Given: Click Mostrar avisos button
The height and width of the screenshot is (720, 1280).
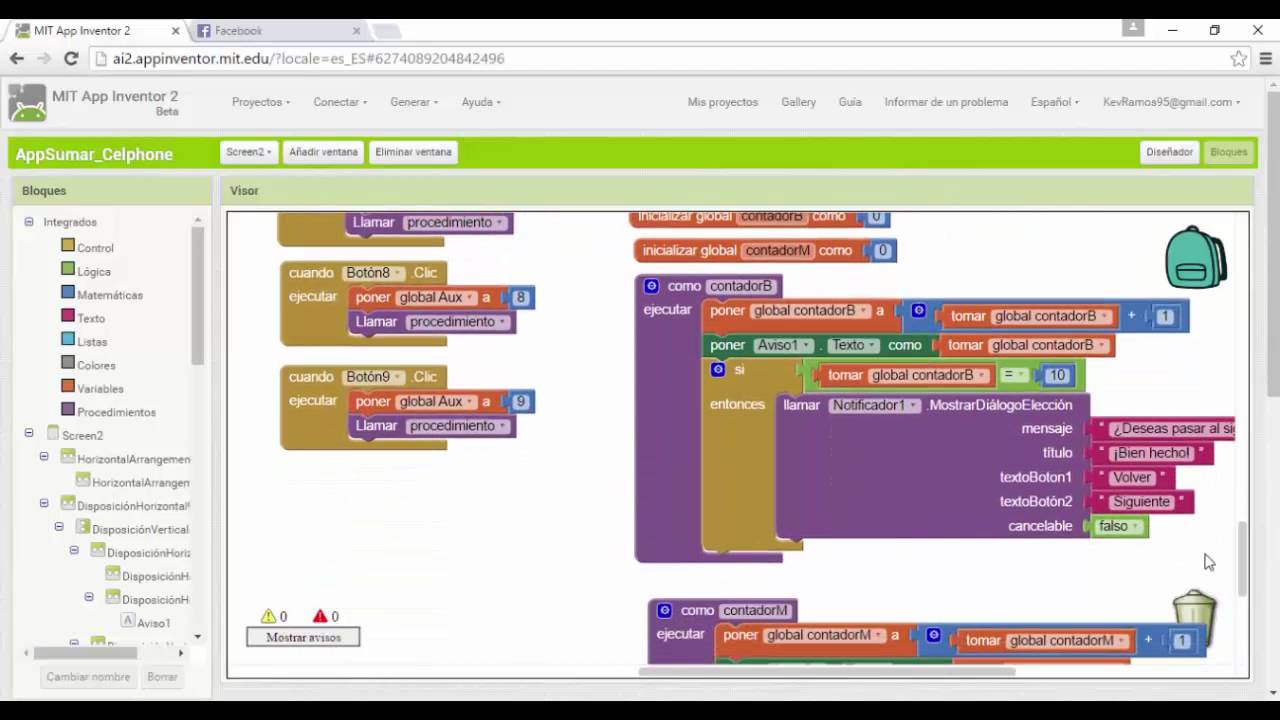Looking at the screenshot, I should [303, 637].
